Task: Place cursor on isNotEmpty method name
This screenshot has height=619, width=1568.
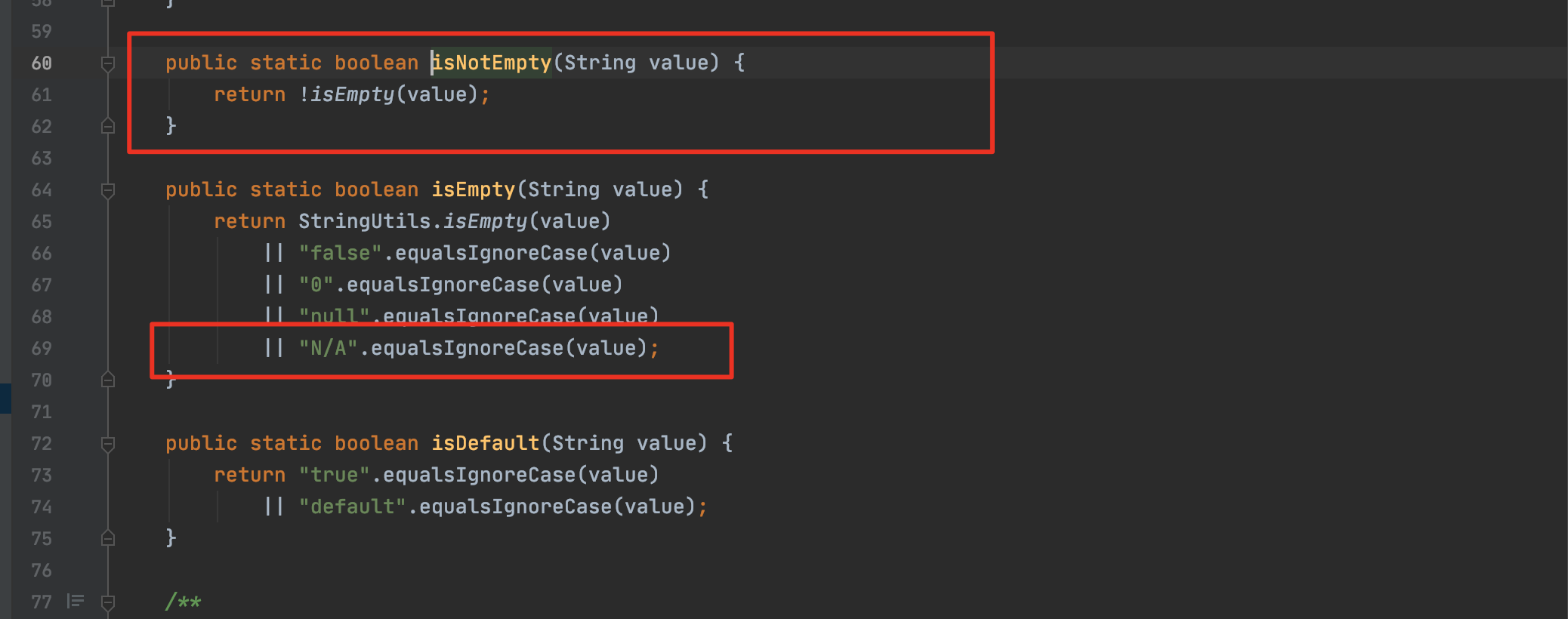Action: pos(492,63)
